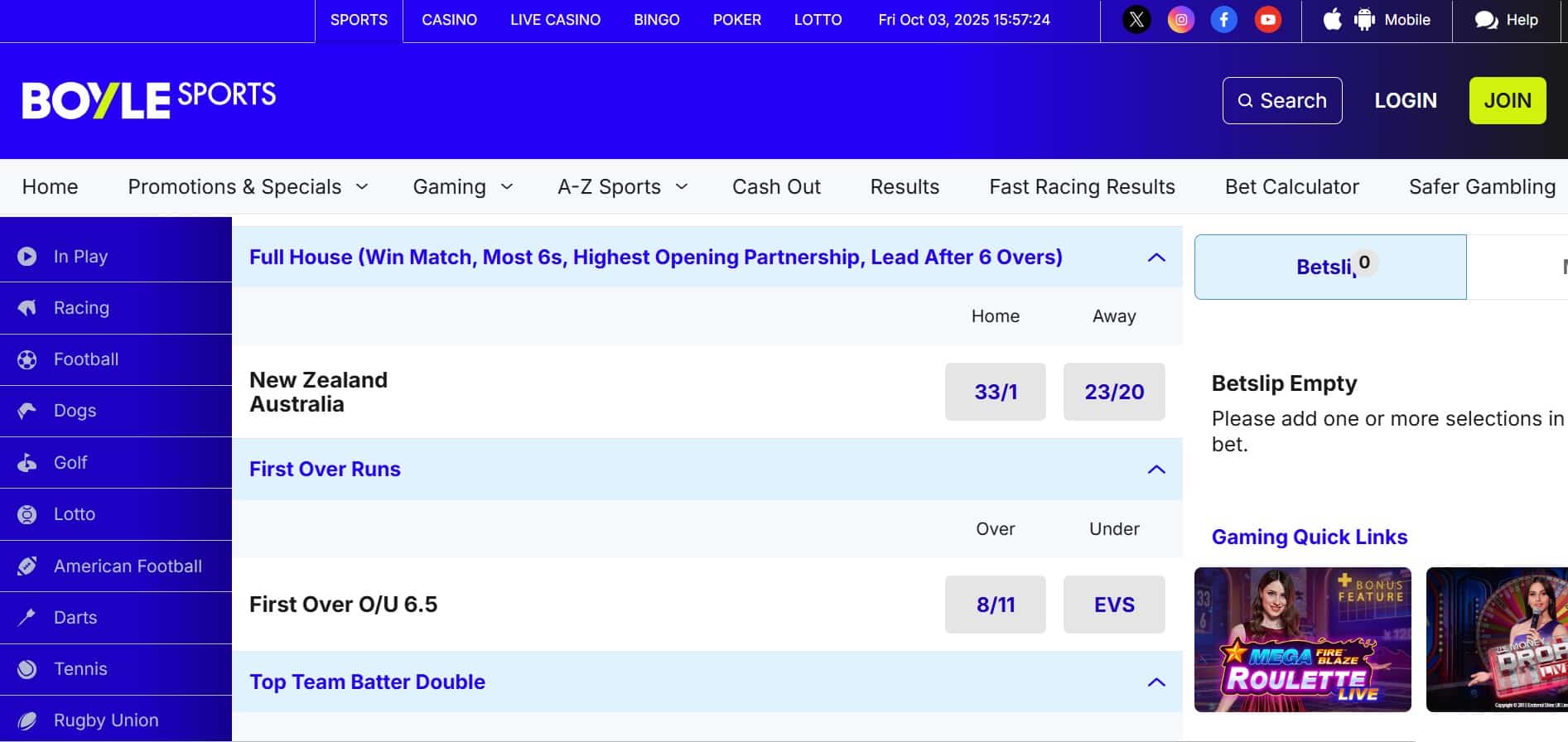Open the X (Twitter) social icon
The height and width of the screenshot is (742, 1568).
click(1136, 20)
